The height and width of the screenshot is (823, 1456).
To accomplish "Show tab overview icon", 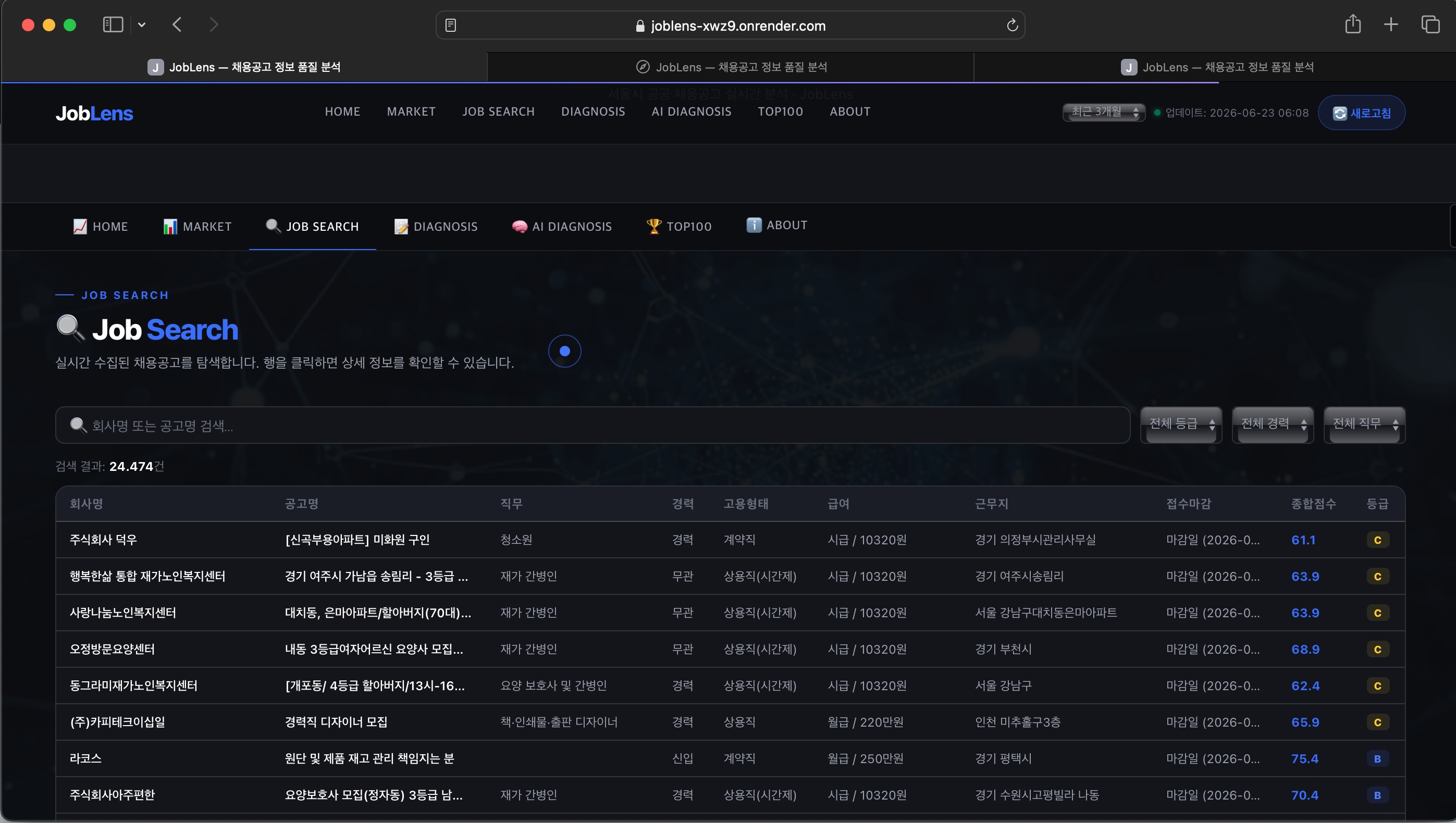I will click(x=1430, y=24).
